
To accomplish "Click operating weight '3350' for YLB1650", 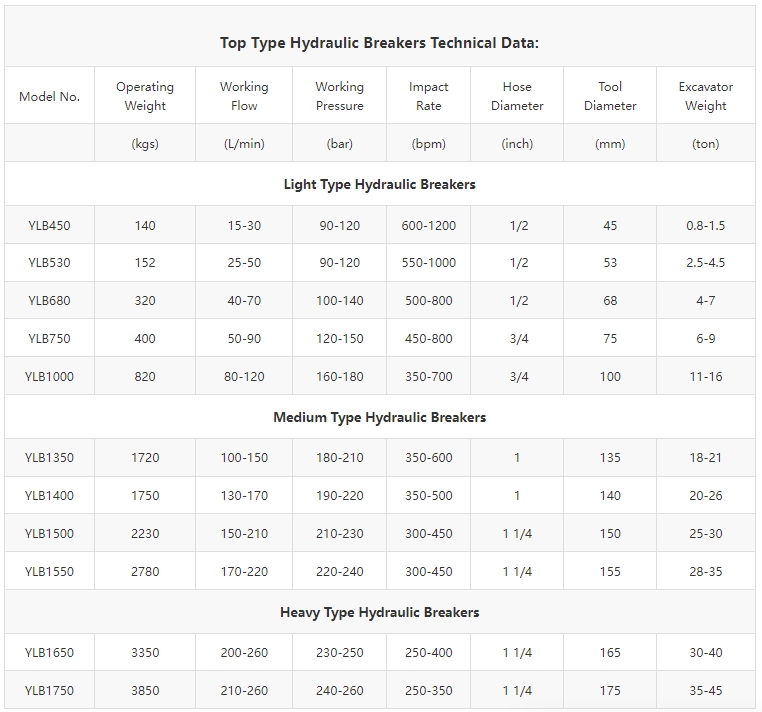I will point(145,652).
